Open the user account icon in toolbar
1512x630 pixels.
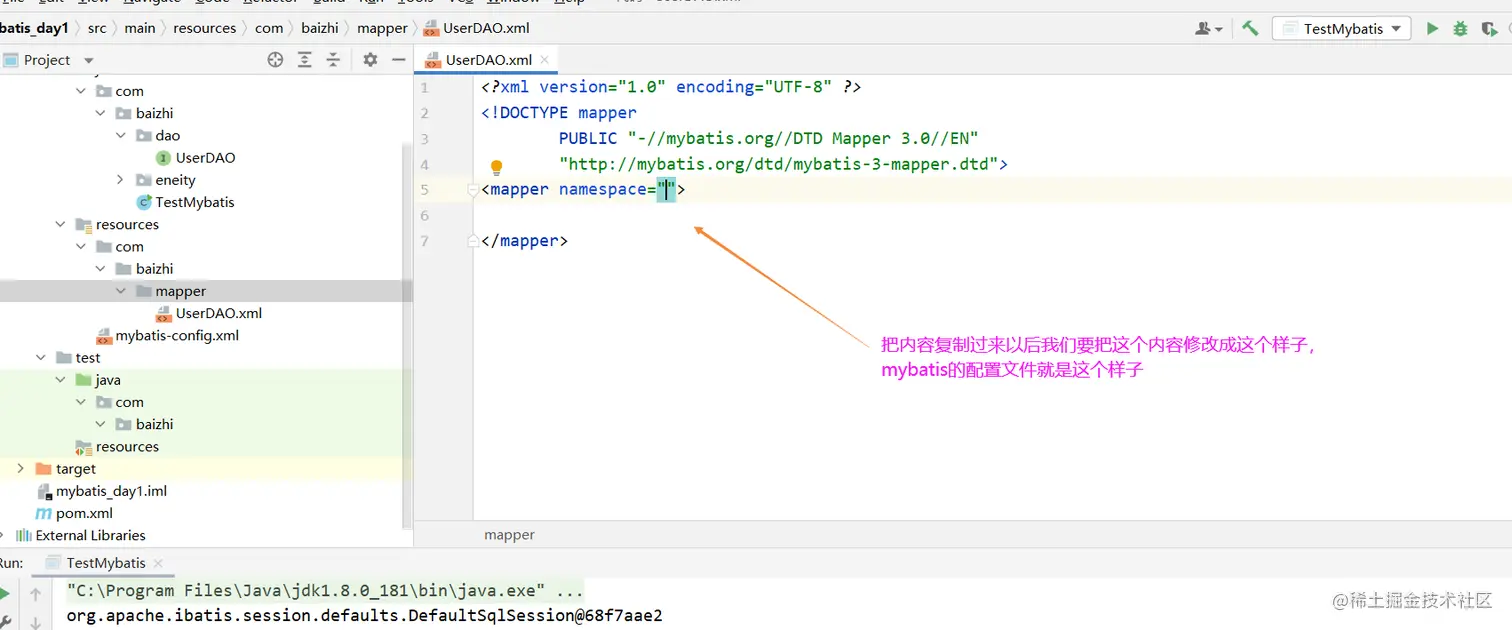click(1208, 29)
